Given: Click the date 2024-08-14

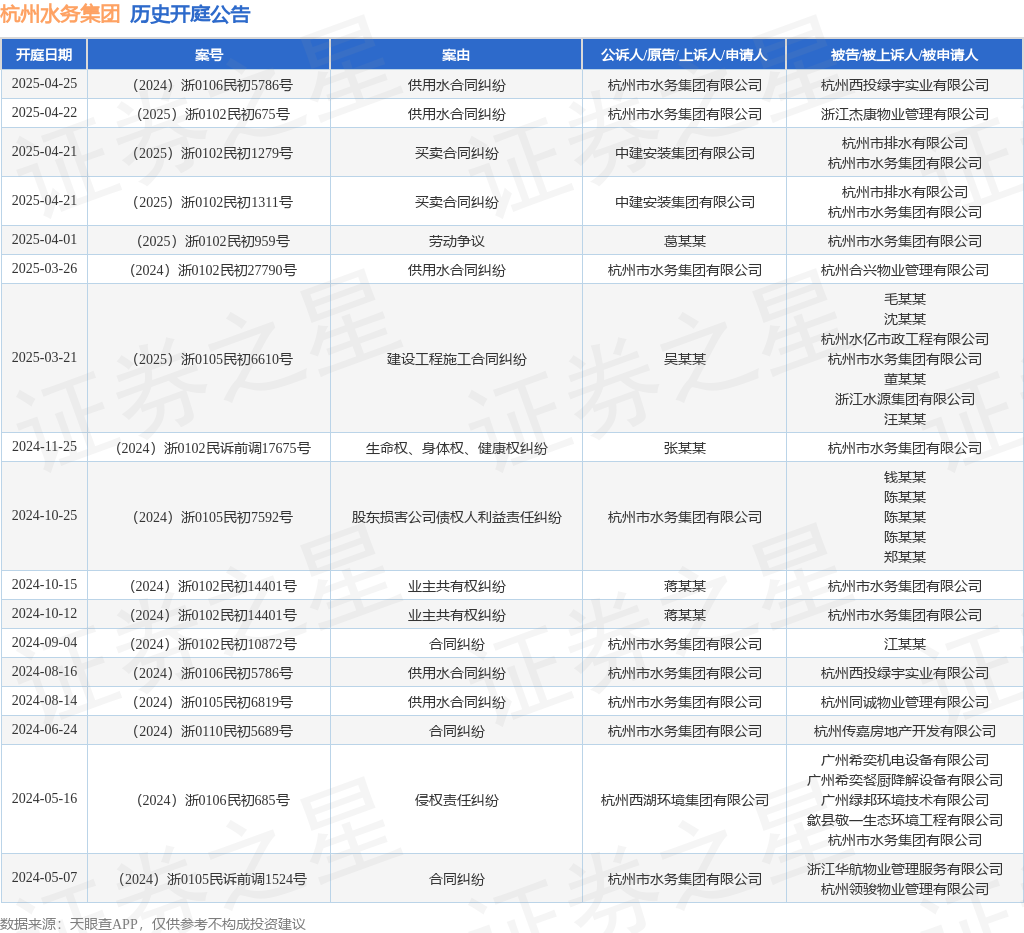Looking at the screenshot, I should coord(44,701).
